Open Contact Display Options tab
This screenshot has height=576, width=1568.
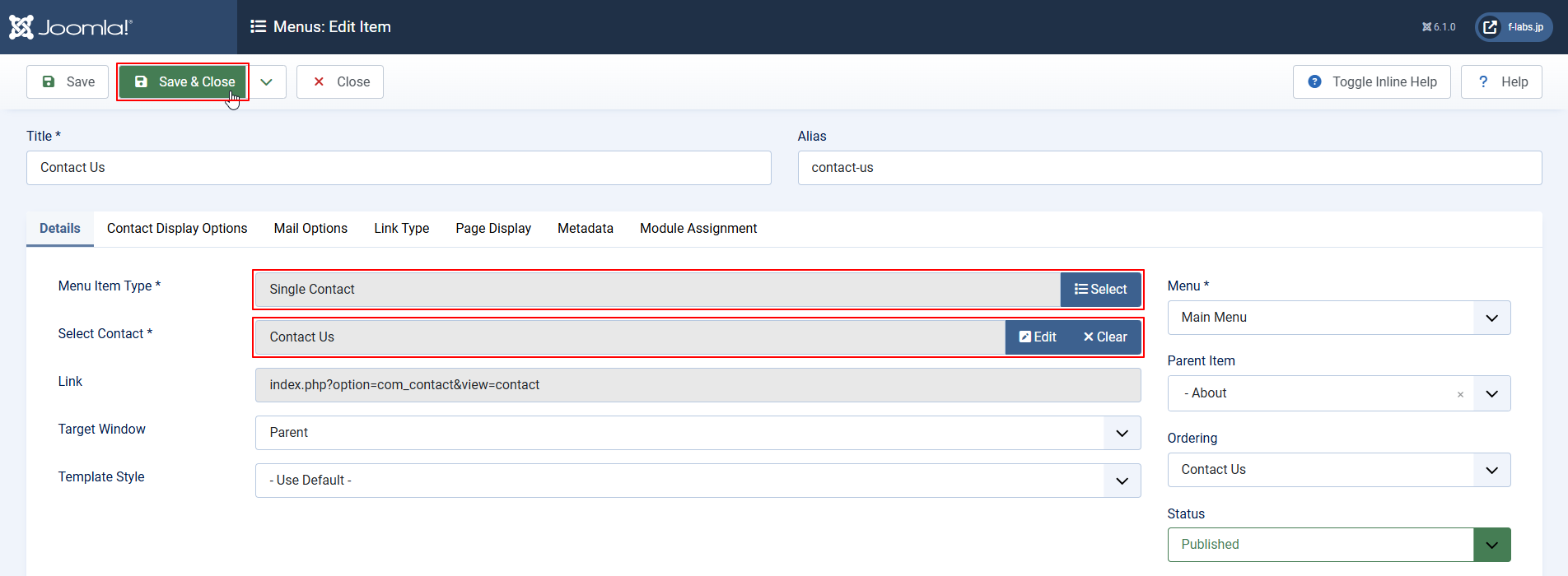click(177, 229)
